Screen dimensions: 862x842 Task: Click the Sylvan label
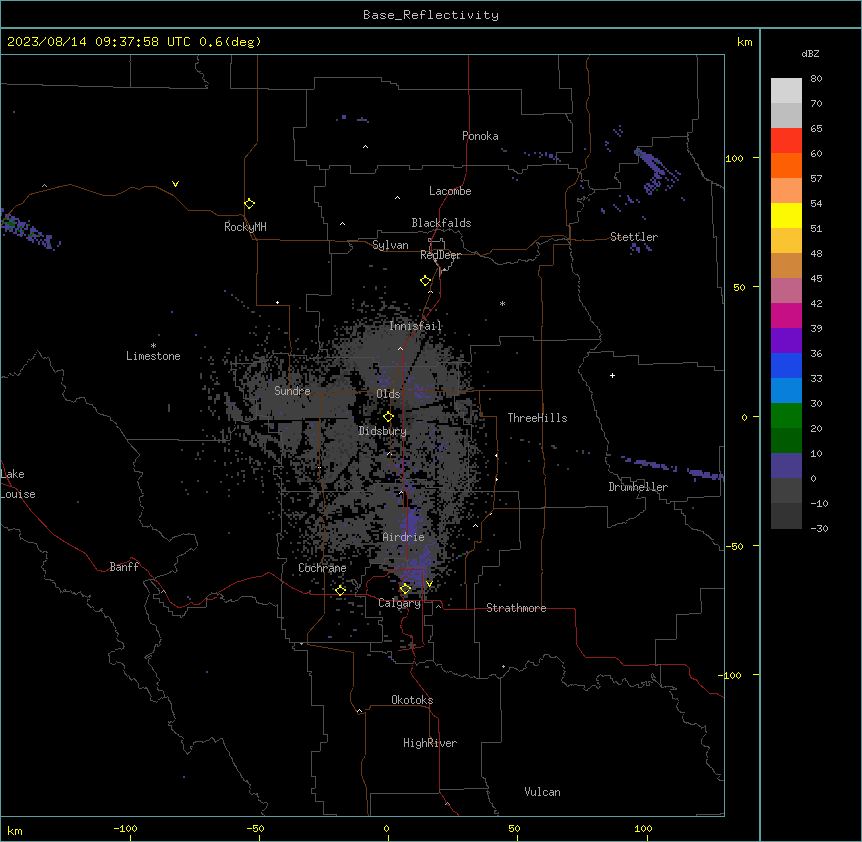coord(390,245)
